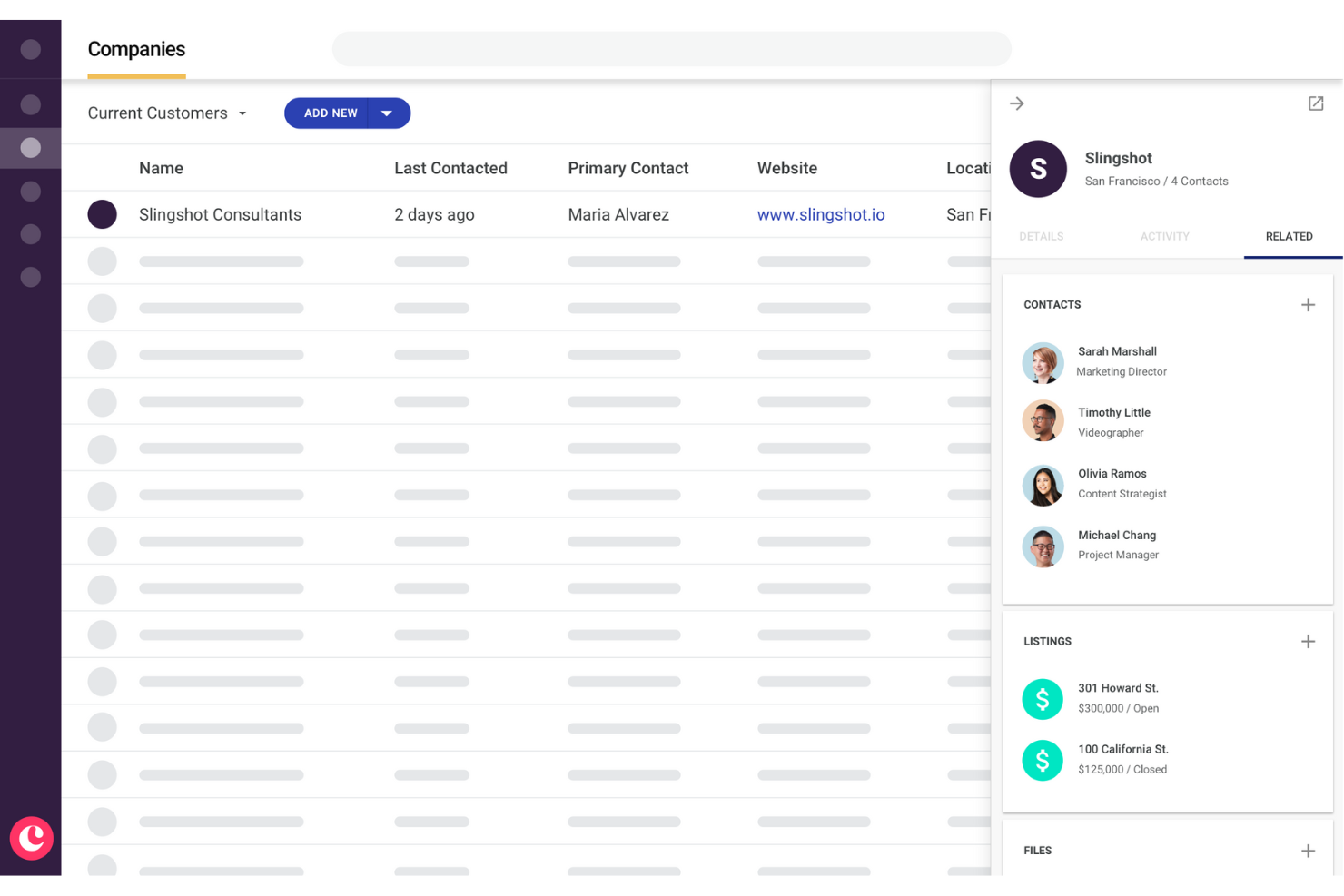Open Sarah Marshall's contact photo

(1043, 361)
